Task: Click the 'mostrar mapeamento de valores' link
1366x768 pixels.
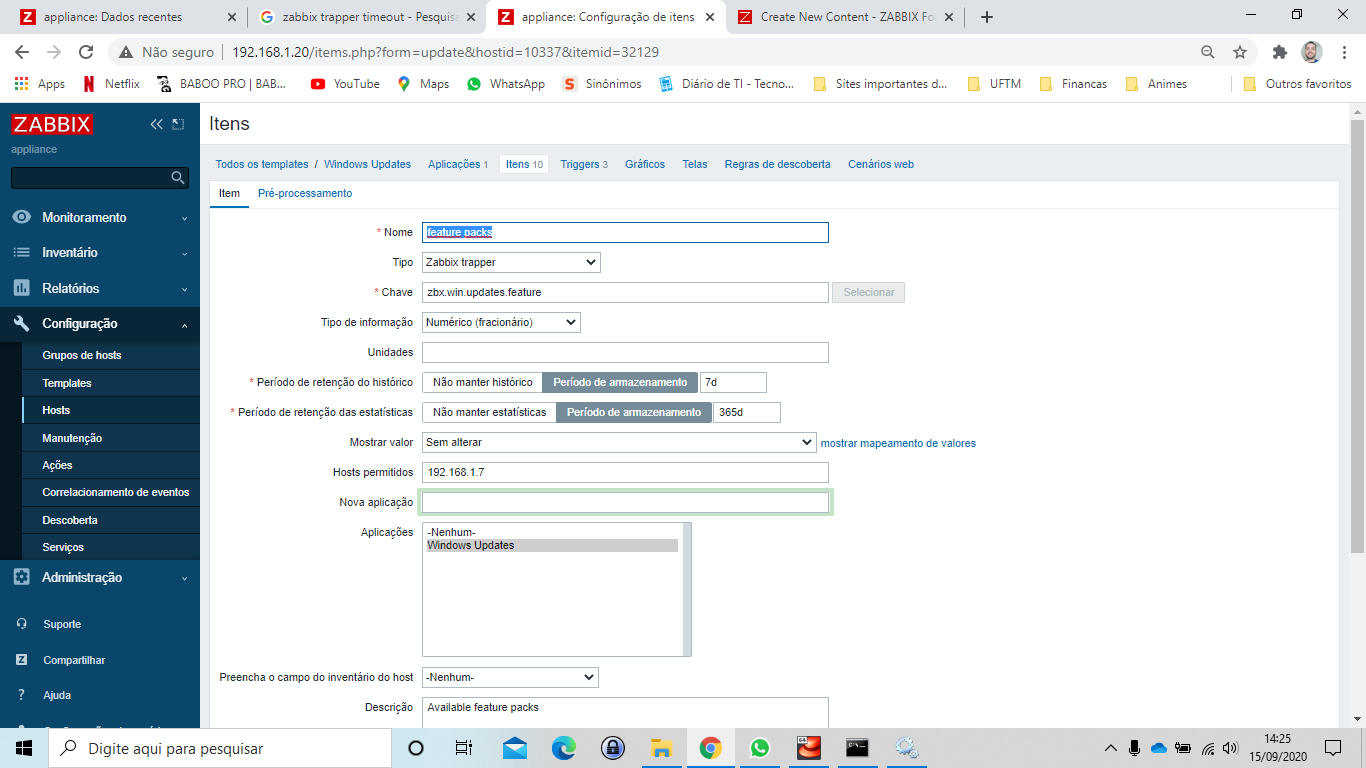Action: (899, 442)
